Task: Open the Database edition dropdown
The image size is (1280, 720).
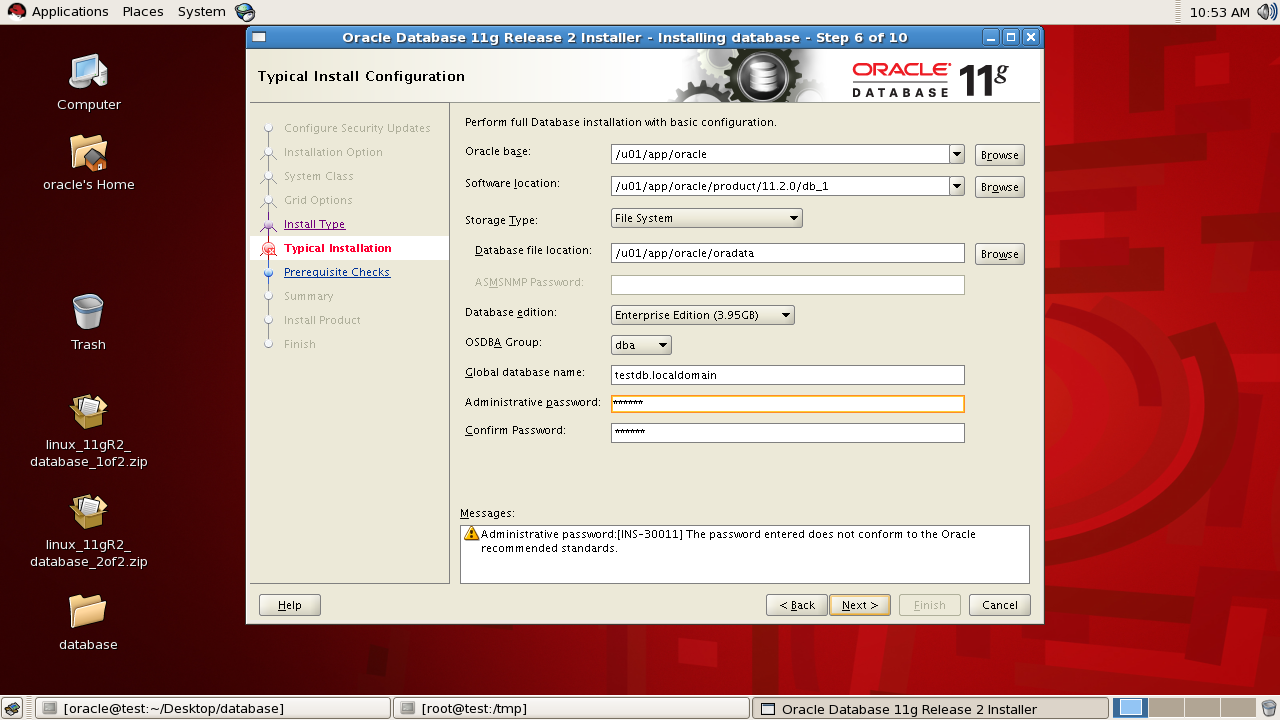Action: click(x=702, y=315)
